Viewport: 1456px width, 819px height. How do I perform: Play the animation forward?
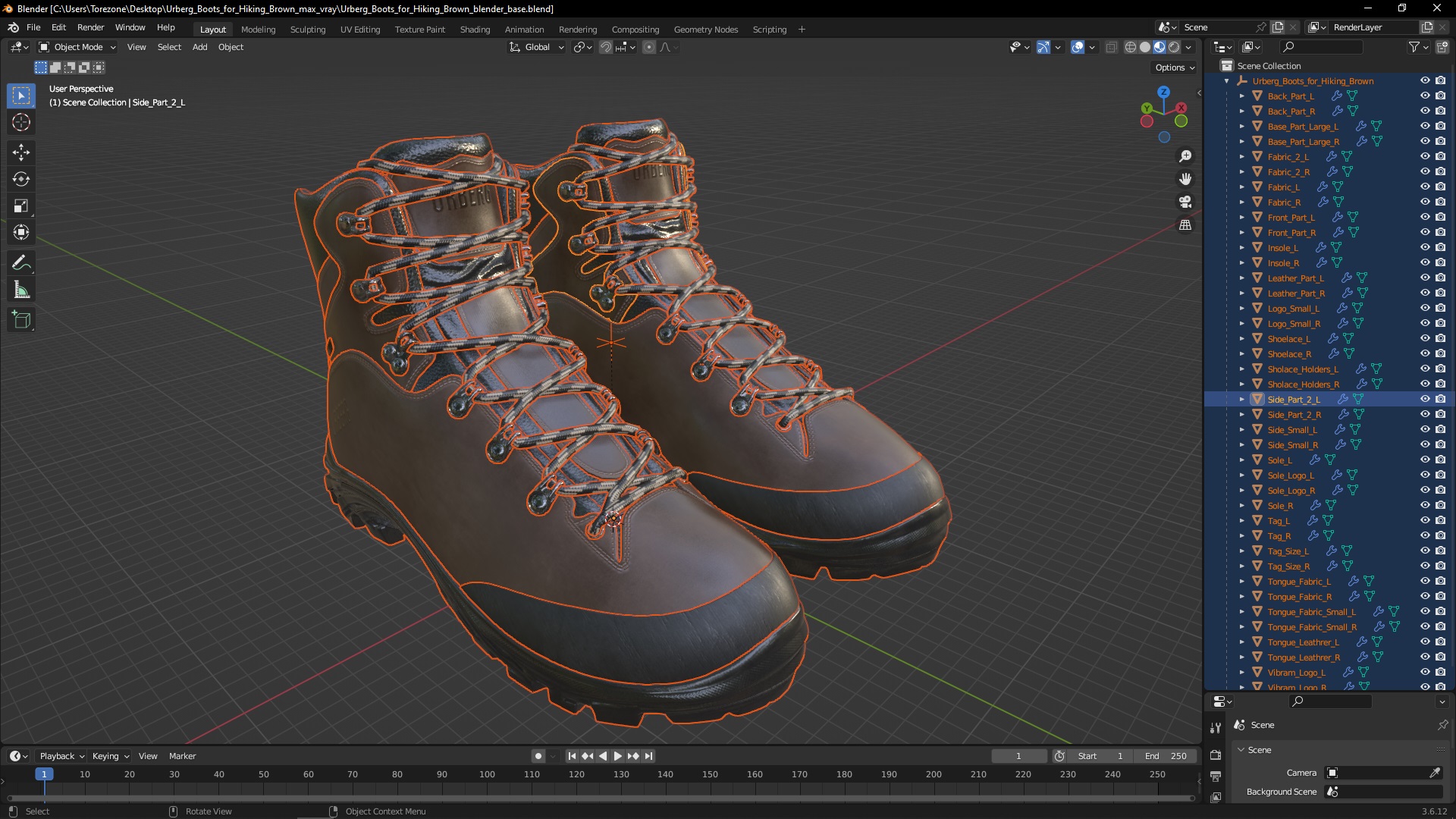click(617, 756)
